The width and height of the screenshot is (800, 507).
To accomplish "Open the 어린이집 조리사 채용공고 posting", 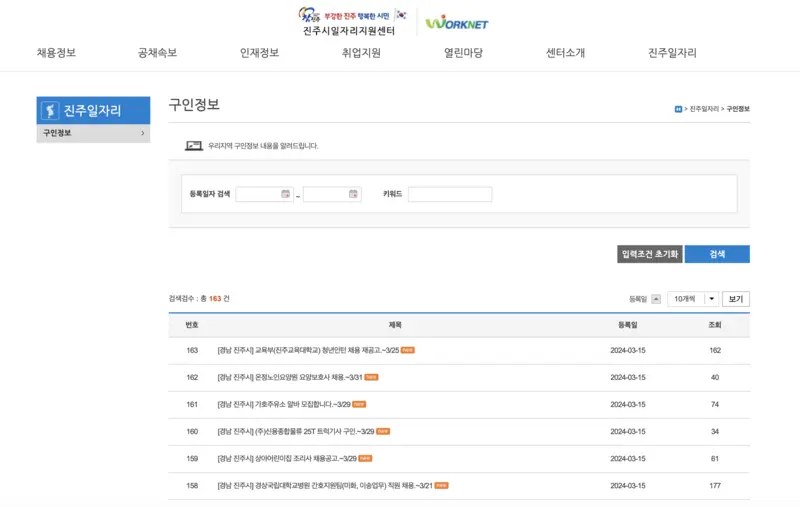I will coord(287,459).
